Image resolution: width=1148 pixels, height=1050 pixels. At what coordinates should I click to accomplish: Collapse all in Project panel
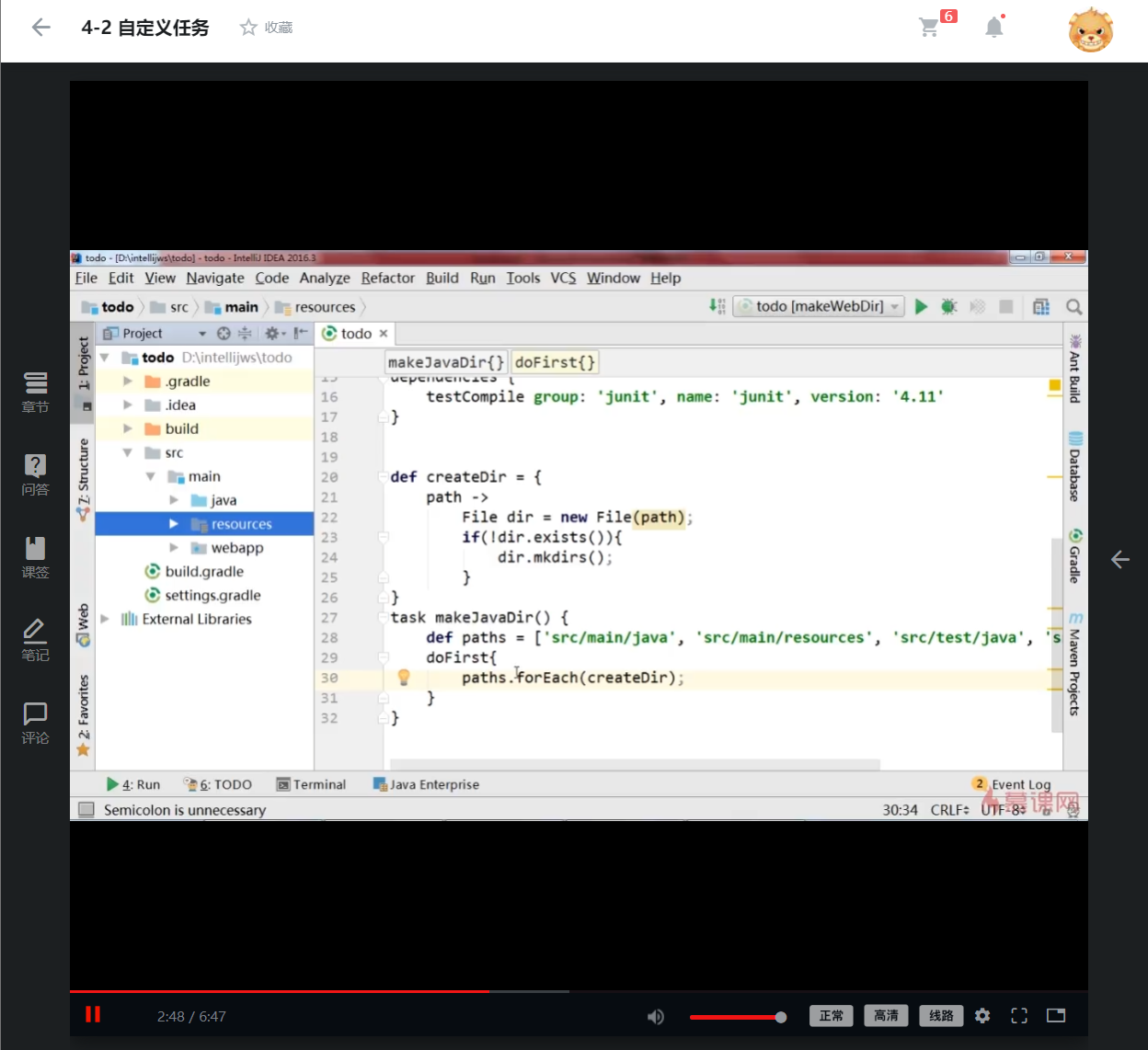point(245,334)
